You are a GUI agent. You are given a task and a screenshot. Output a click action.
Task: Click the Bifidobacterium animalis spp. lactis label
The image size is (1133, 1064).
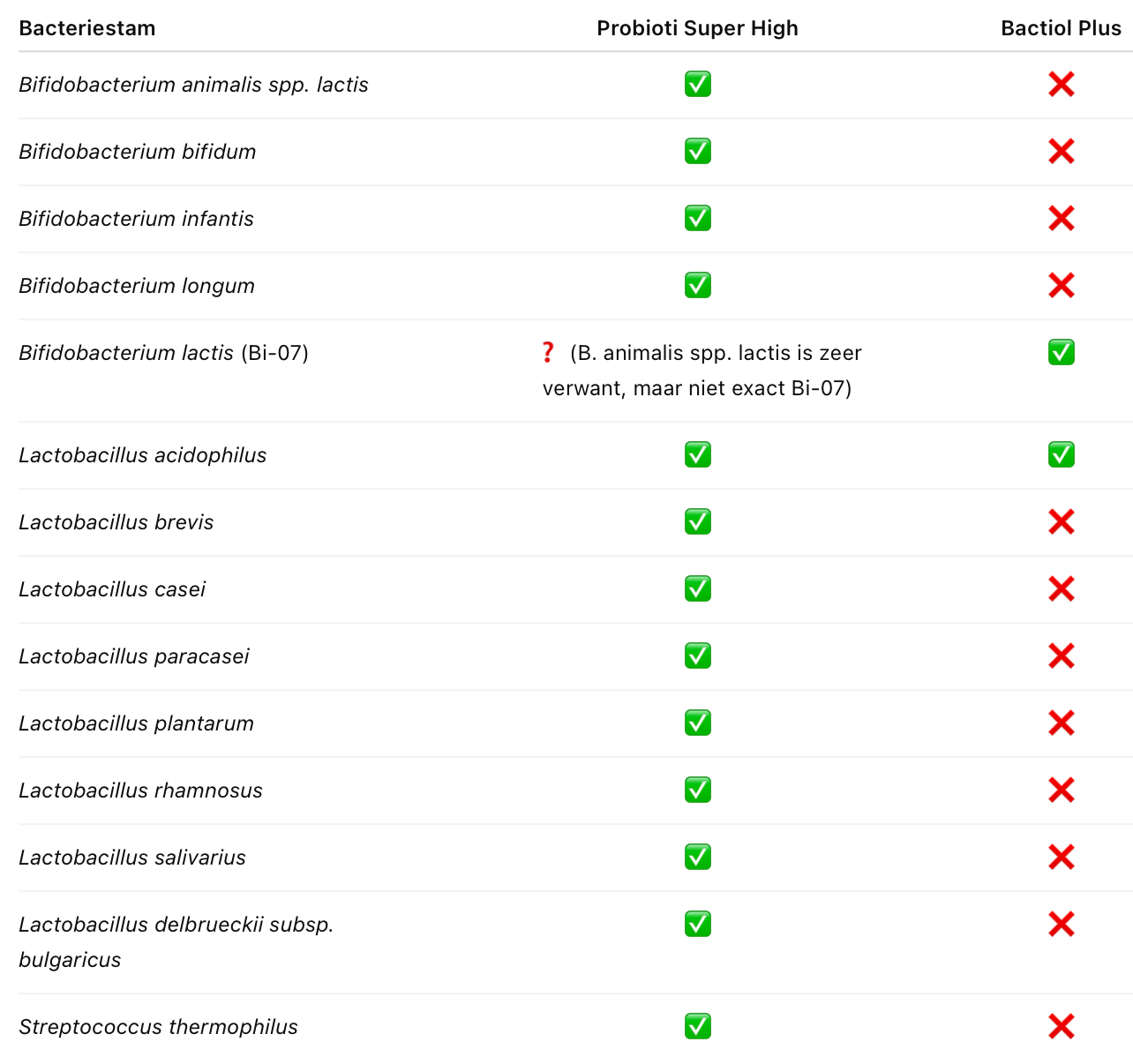[x=193, y=85]
